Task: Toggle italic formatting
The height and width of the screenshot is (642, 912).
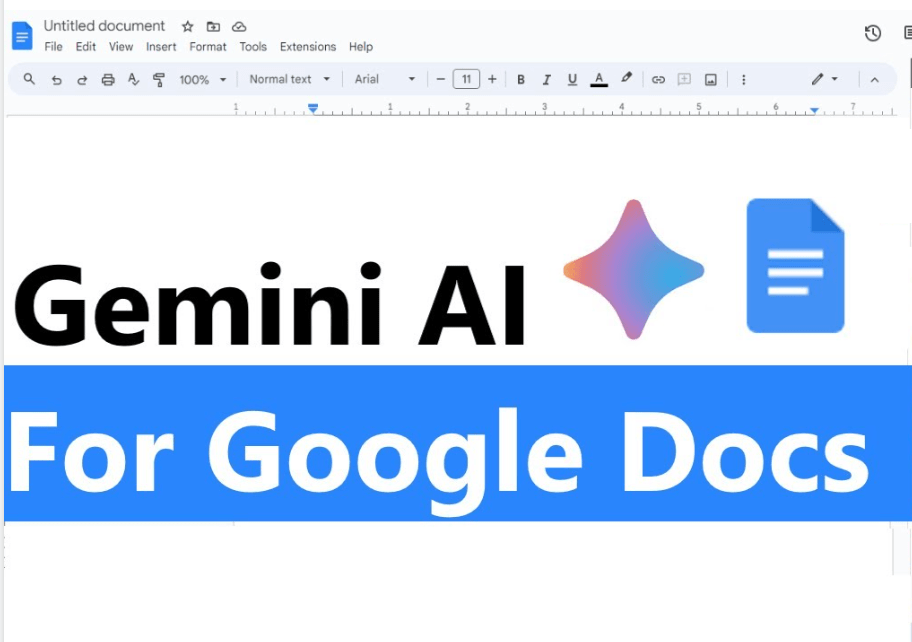Action: (546, 80)
